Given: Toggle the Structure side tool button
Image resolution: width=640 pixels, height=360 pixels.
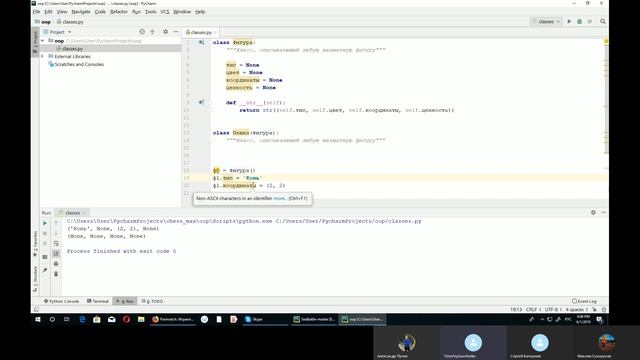Looking at the screenshot, I should pos(35,279).
